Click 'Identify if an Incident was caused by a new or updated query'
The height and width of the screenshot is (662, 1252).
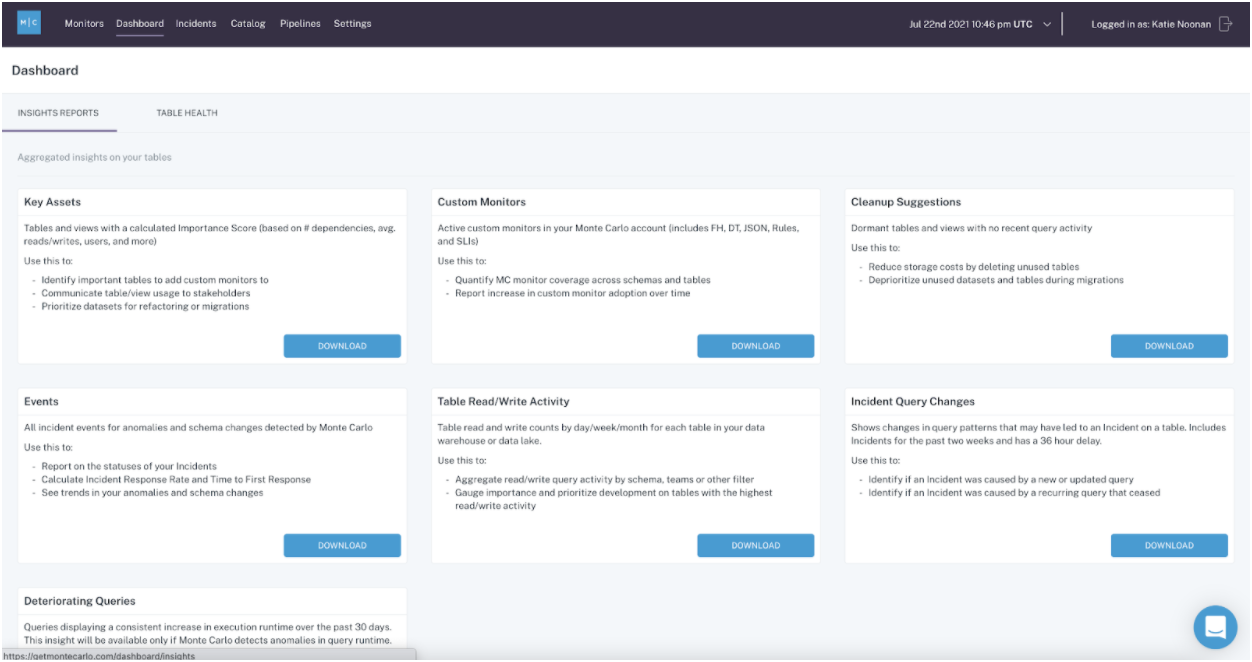[1001, 479]
